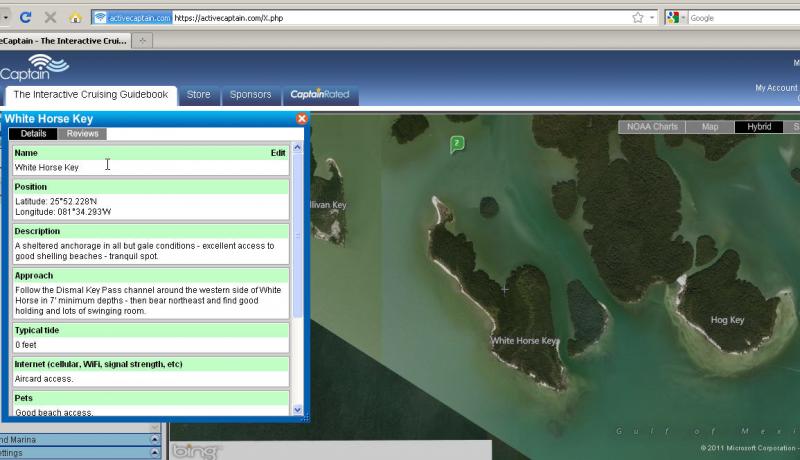Close the White Horse Key popup

301,118
